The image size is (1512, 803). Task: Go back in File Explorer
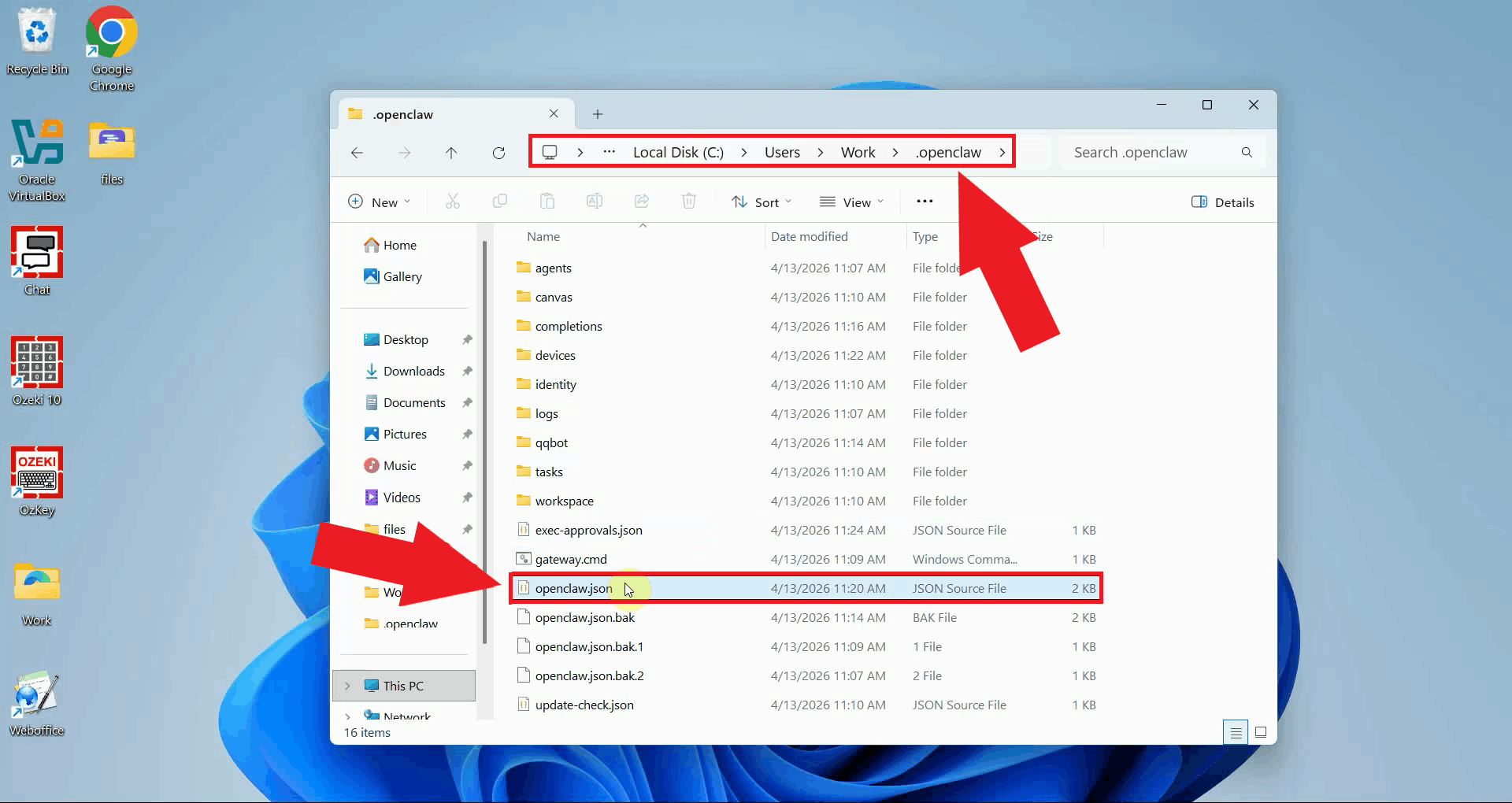tap(357, 153)
